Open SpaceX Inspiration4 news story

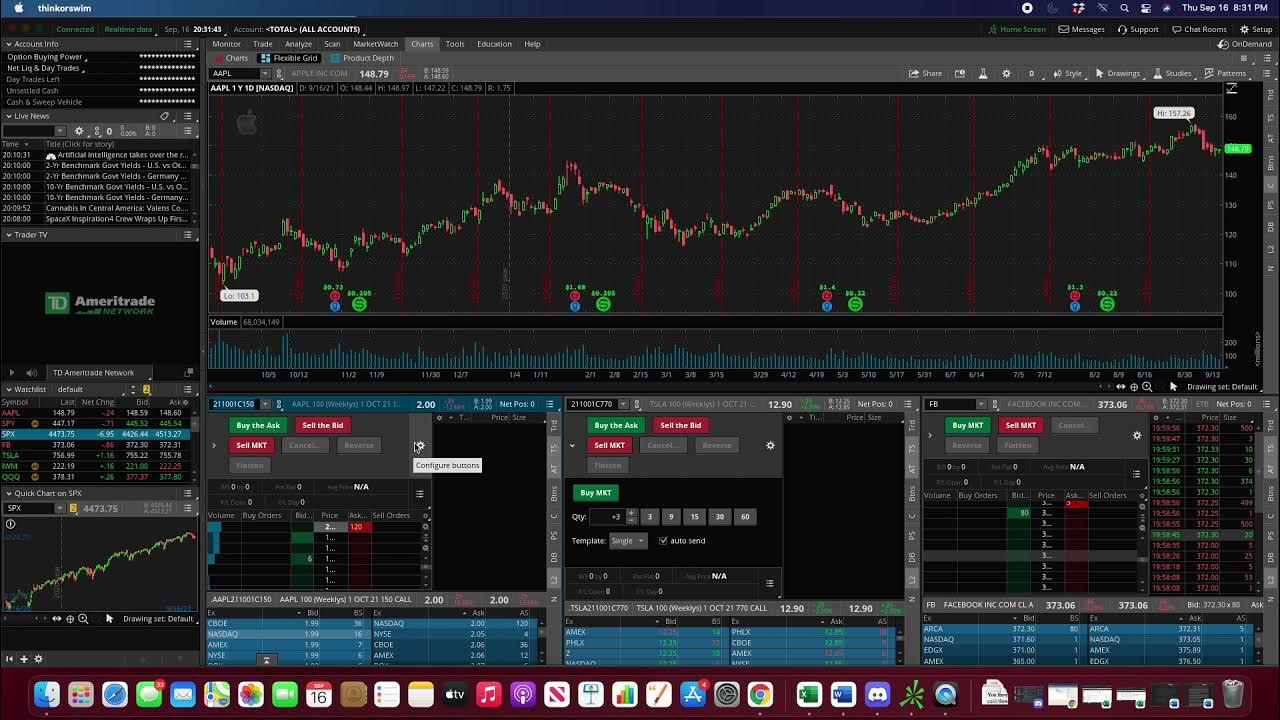point(116,218)
